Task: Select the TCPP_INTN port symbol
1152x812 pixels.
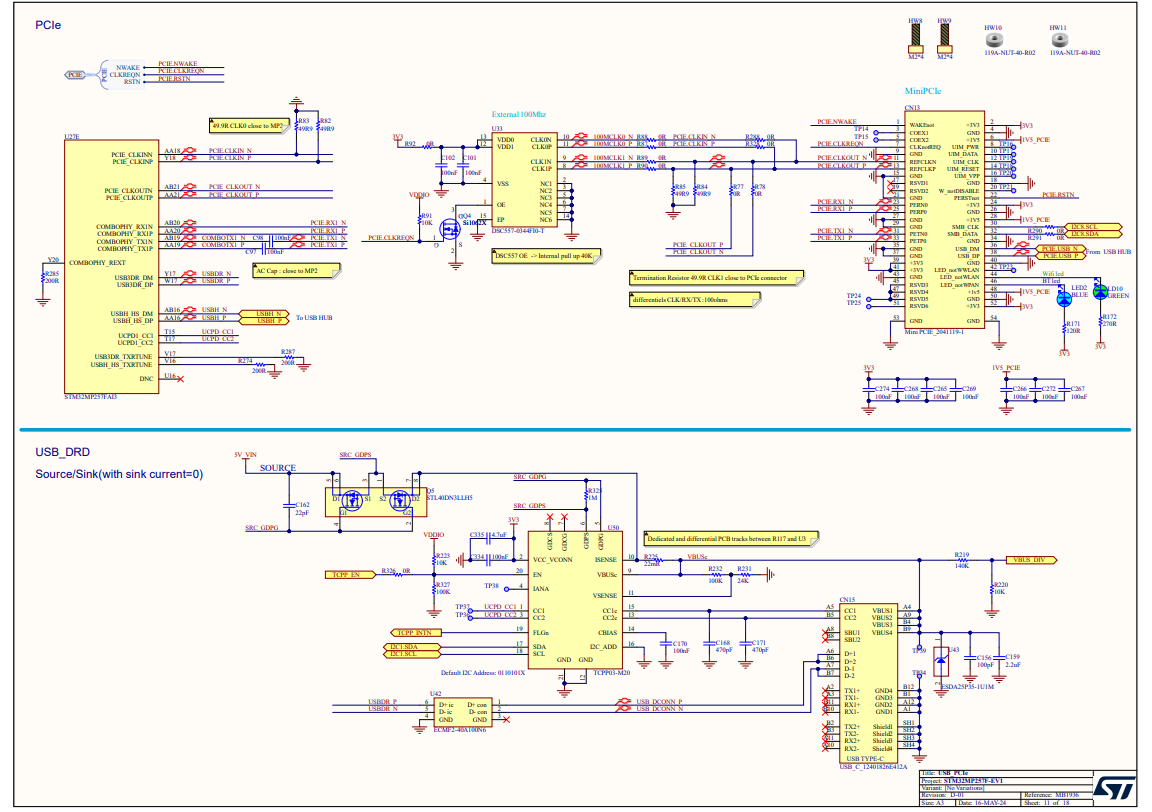Action: (x=415, y=633)
